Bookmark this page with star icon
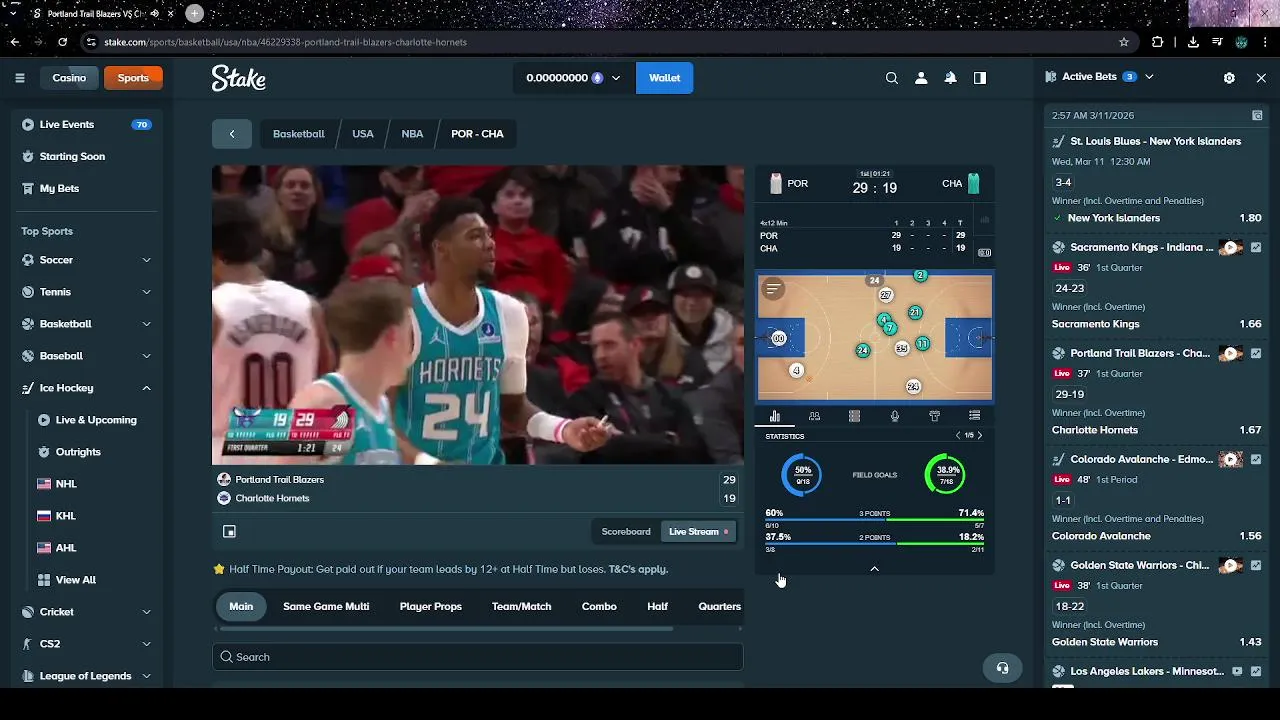Image resolution: width=1280 pixels, height=720 pixels. pyautogui.click(x=1124, y=42)
